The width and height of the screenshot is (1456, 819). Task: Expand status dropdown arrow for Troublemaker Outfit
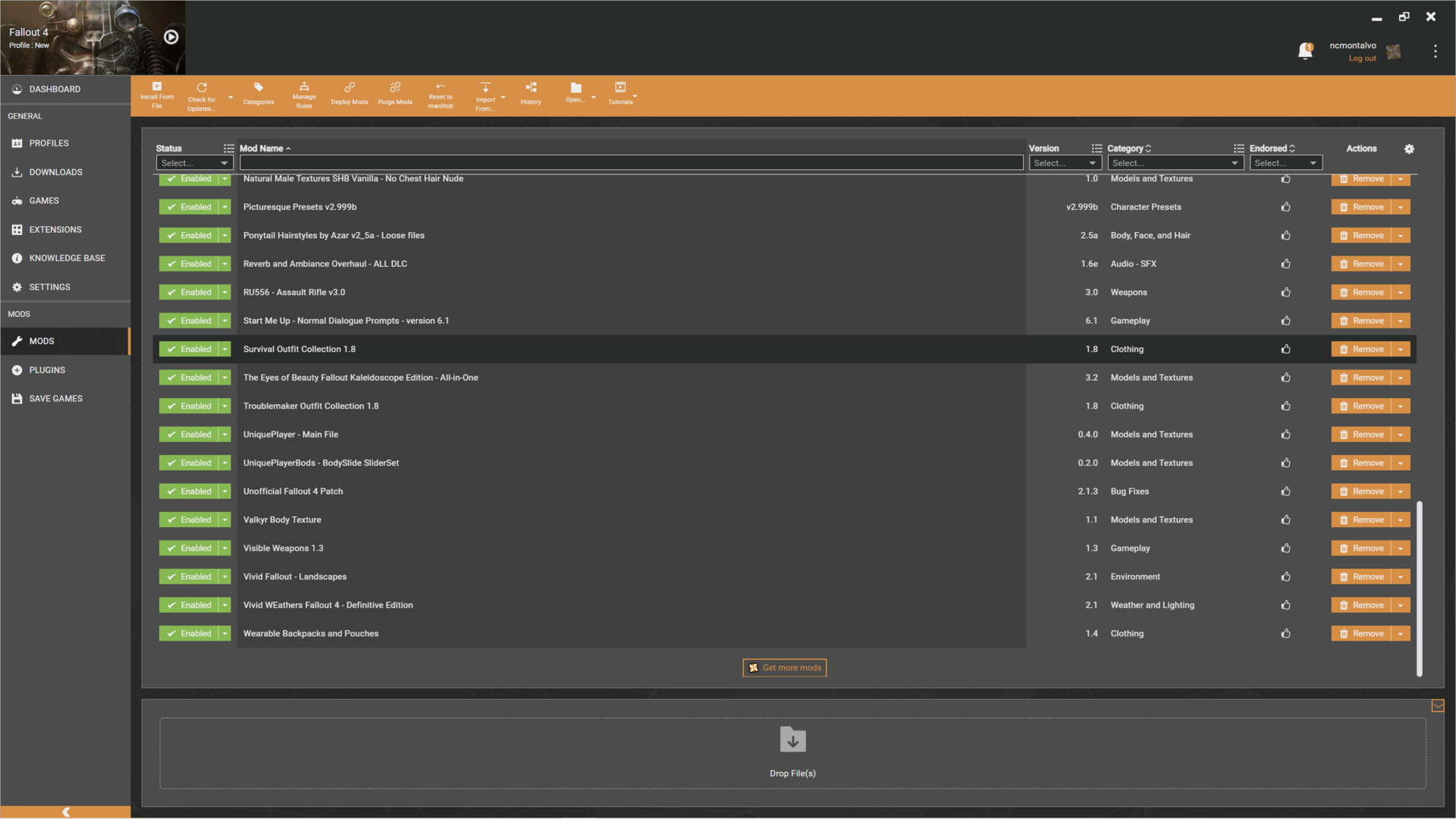[x=225, y=406]
